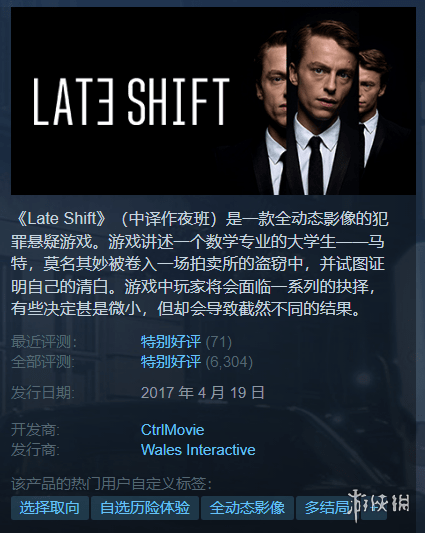Open the Wales Interactive publisher link

pyautogui.click(x=198, y=450)
